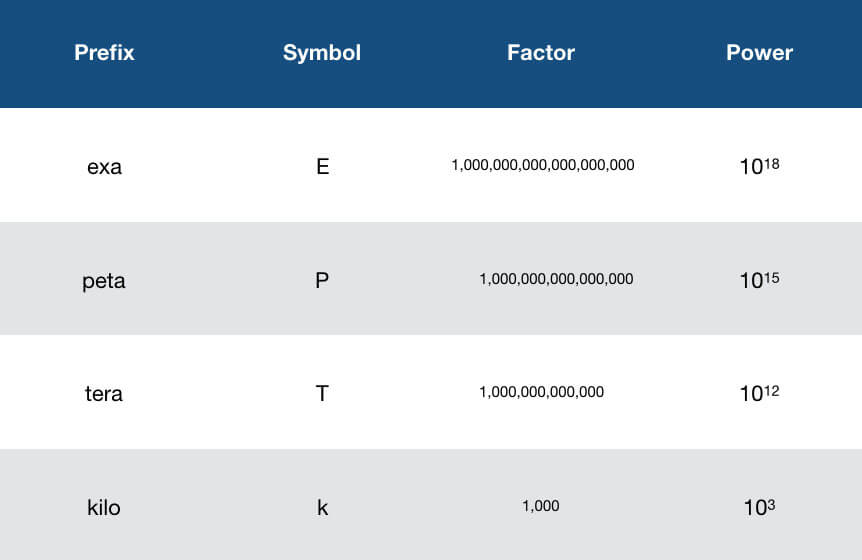Select the tera factor 1,000,000,000,000
Viewport: 862px width, 560px height.
tap(541, 392)
